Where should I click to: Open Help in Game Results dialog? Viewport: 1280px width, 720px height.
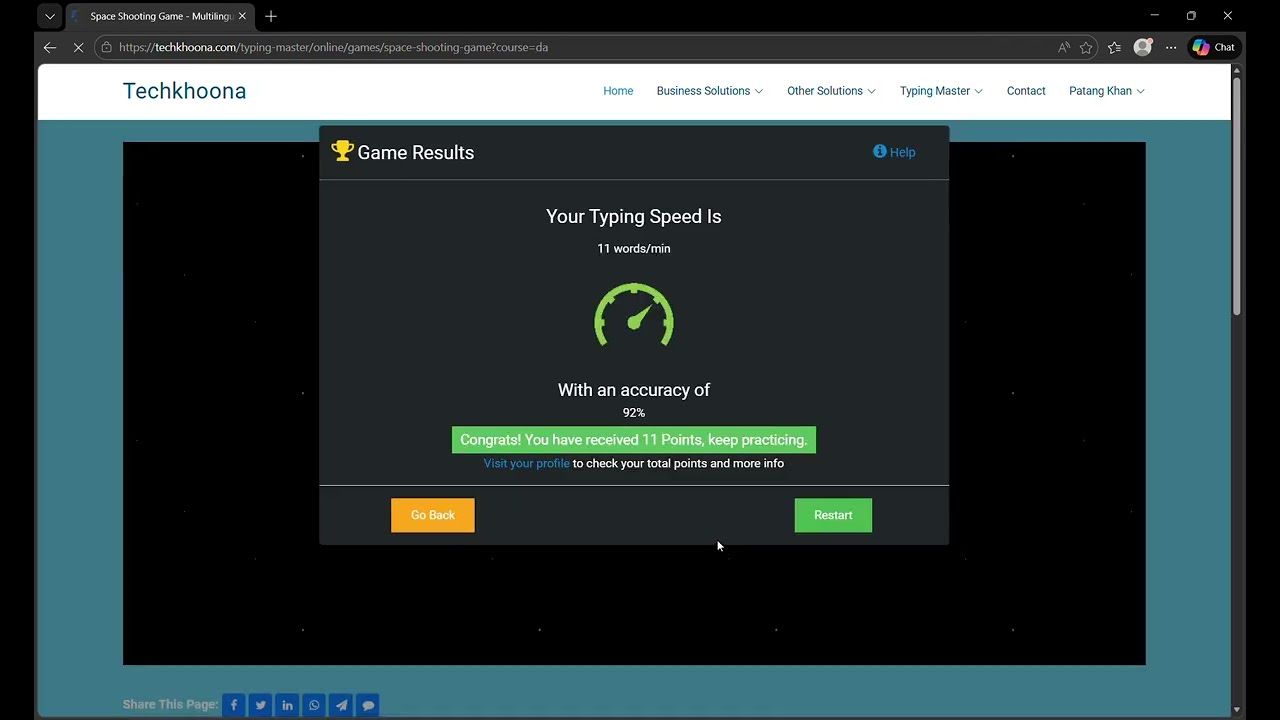[x=894, y=152]
